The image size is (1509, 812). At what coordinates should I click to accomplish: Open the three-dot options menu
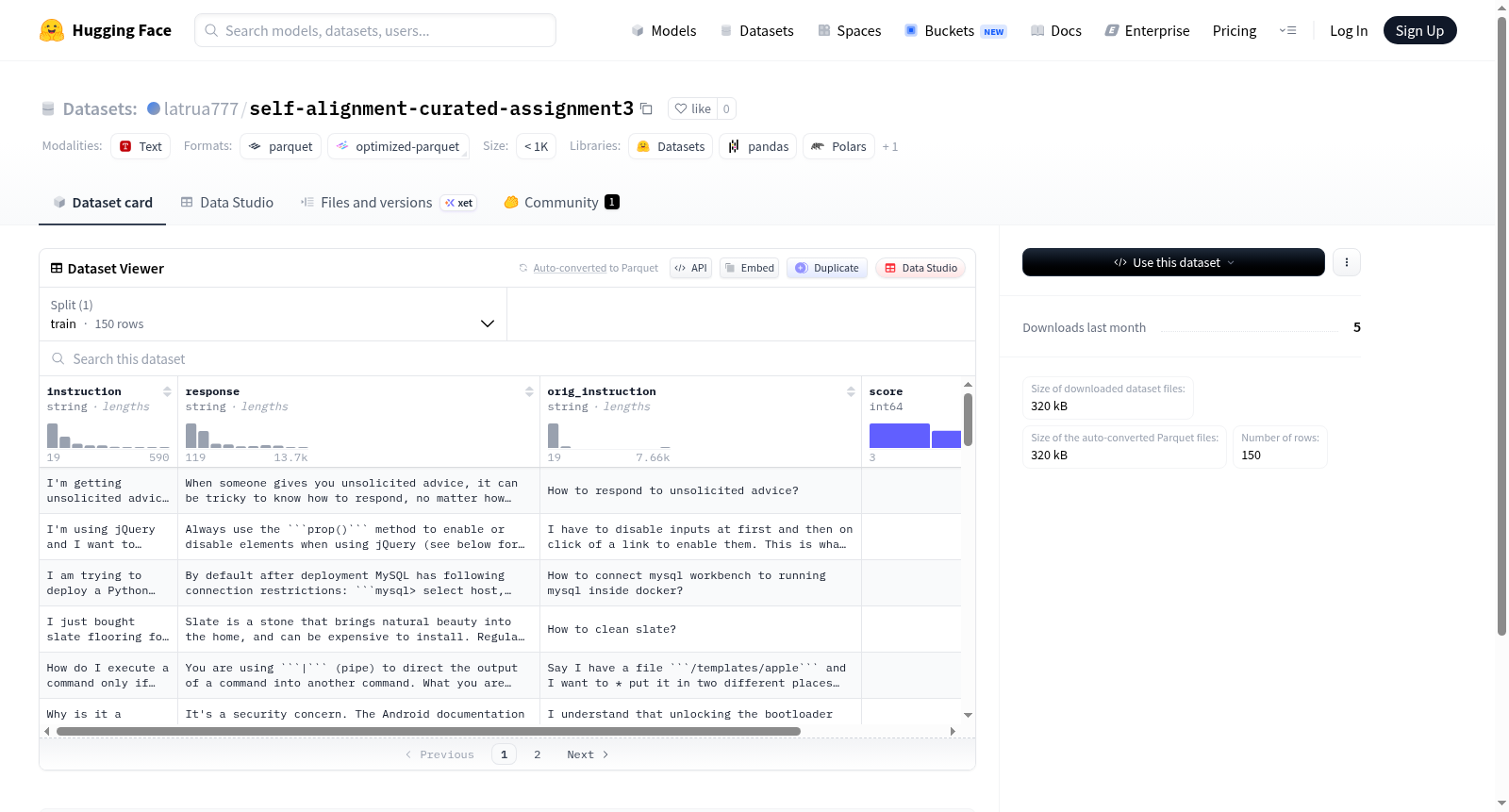[x=1347, y=262]
